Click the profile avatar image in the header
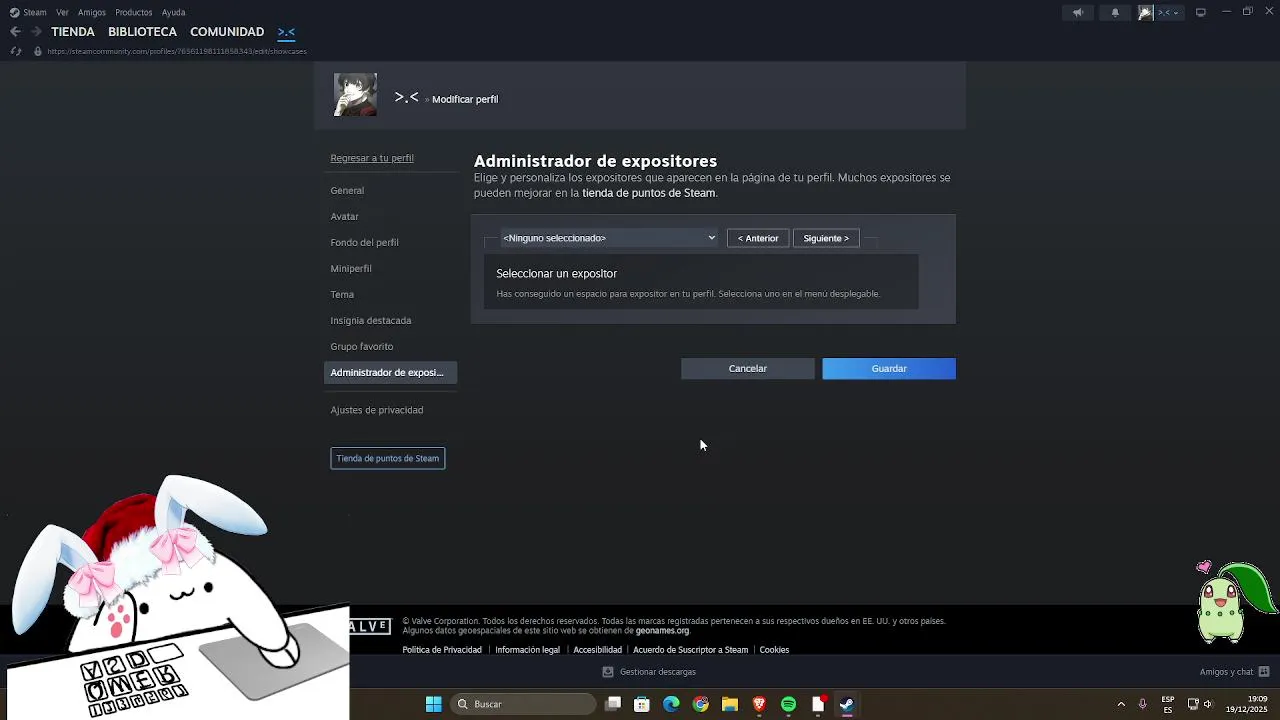1280x720 pixels. (x=355, y=95)
